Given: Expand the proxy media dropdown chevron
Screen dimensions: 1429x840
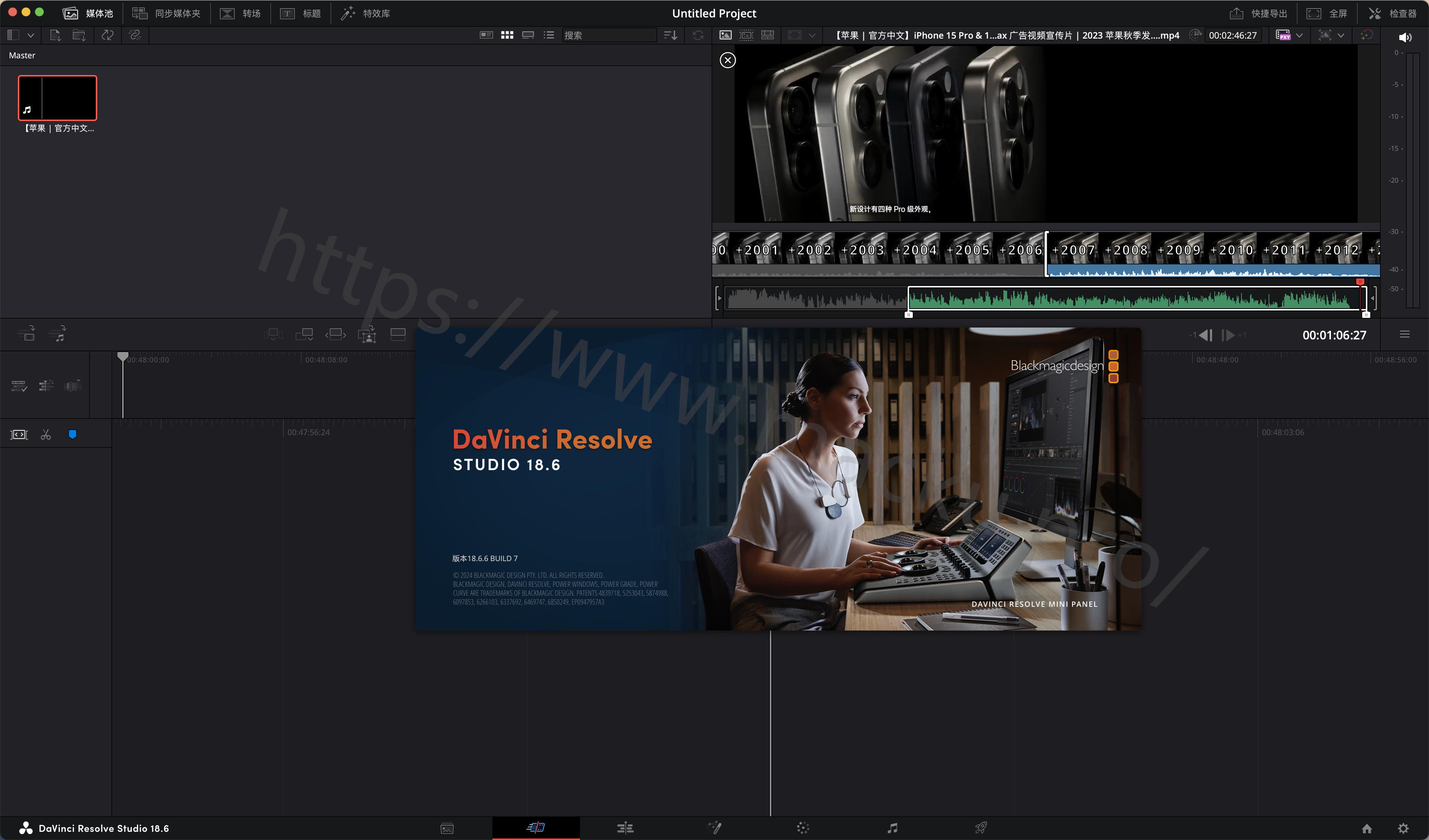Looking at the screenshot, I should 1300,35.
